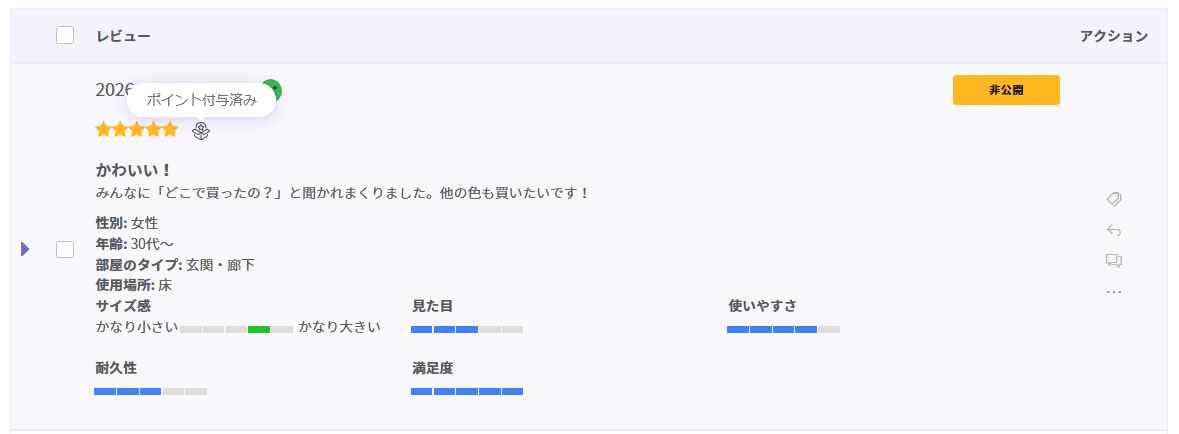
Task: Click the points awarded icon beside the stars
Action: [201, 130]
